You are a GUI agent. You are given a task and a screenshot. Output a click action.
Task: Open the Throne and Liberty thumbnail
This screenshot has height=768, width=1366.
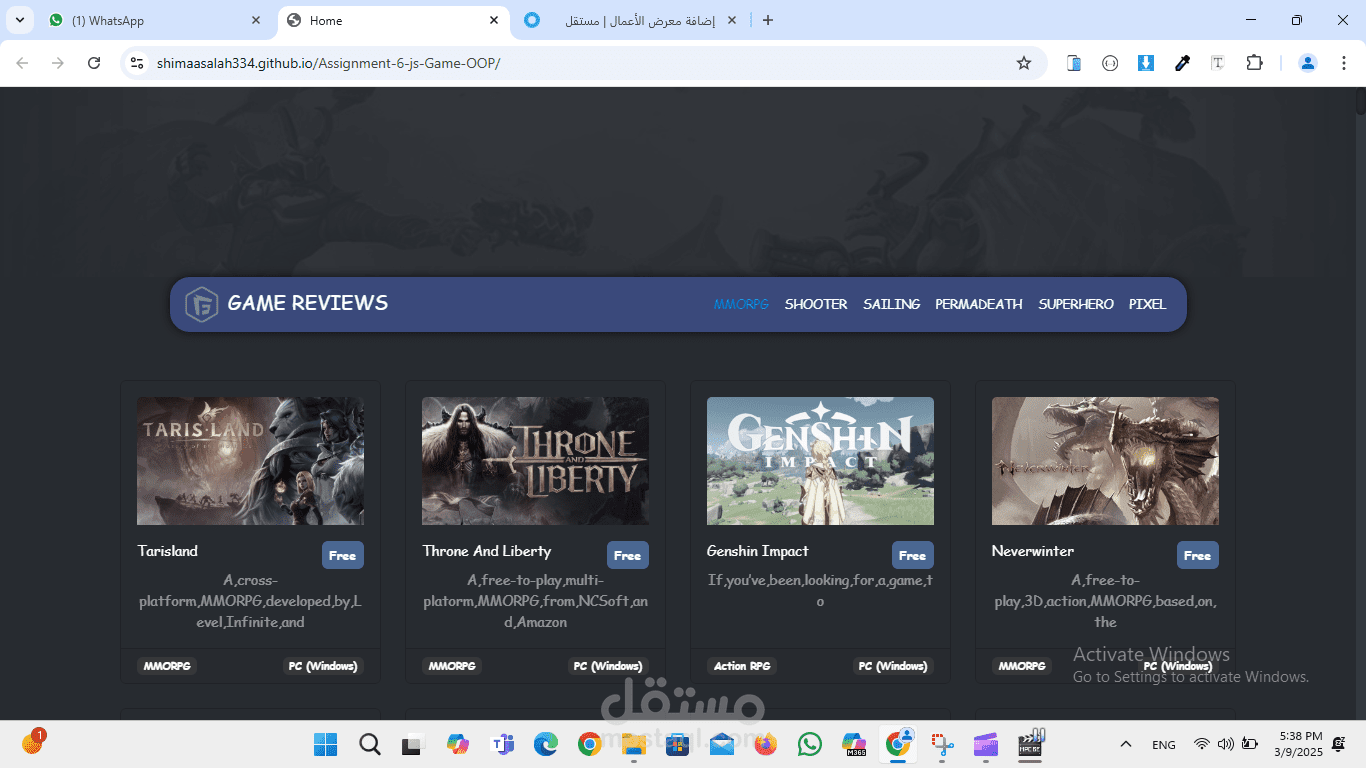click(535, 461)
